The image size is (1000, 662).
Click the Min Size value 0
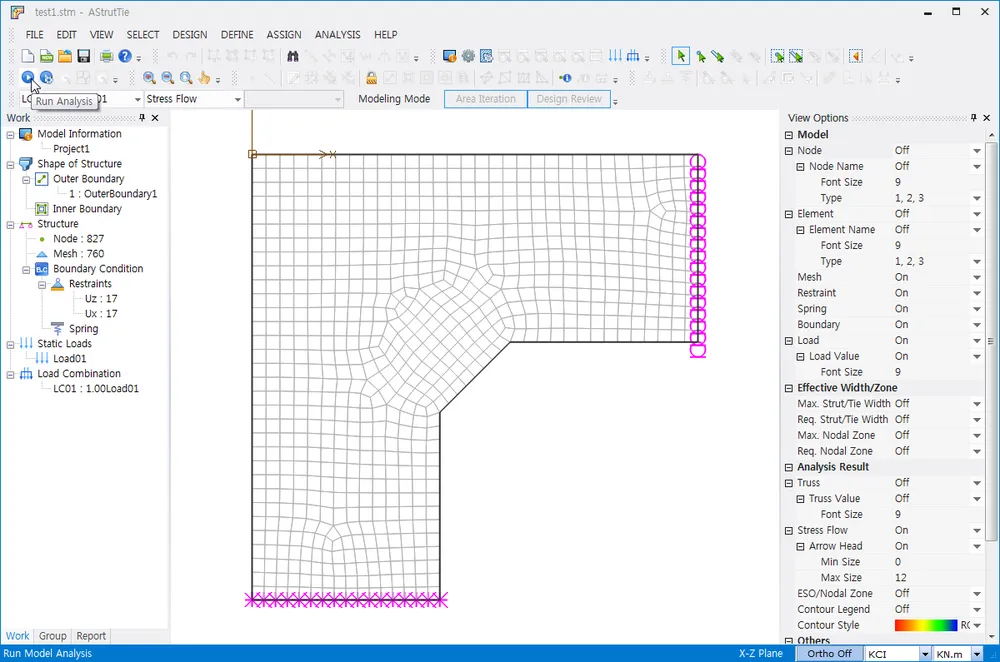pos(898,562)
